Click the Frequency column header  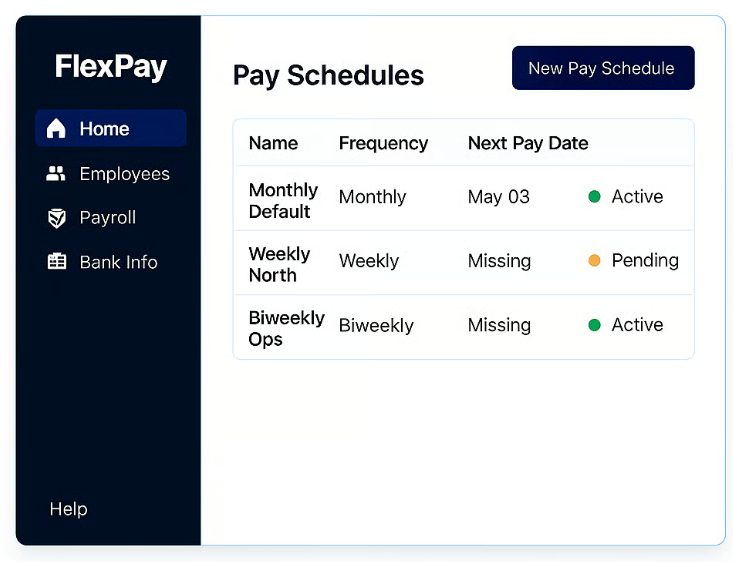pyautogui.click(x=383, y=143)
